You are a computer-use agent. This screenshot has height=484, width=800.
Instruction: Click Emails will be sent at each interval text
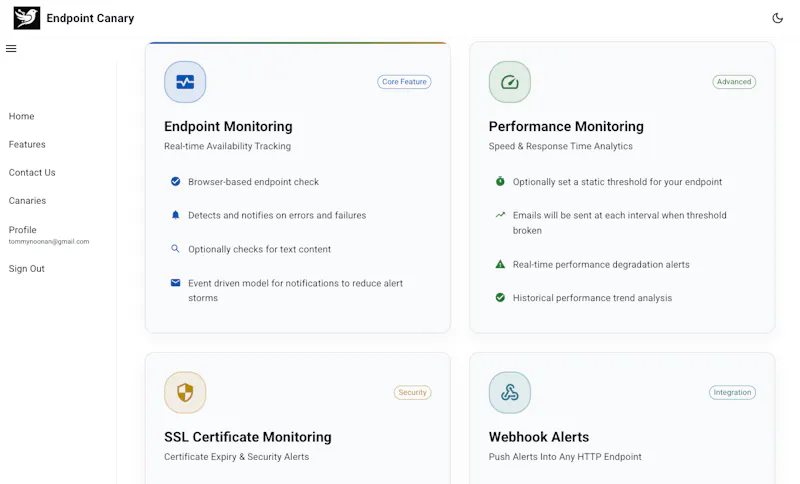click(x=619, y=222)
